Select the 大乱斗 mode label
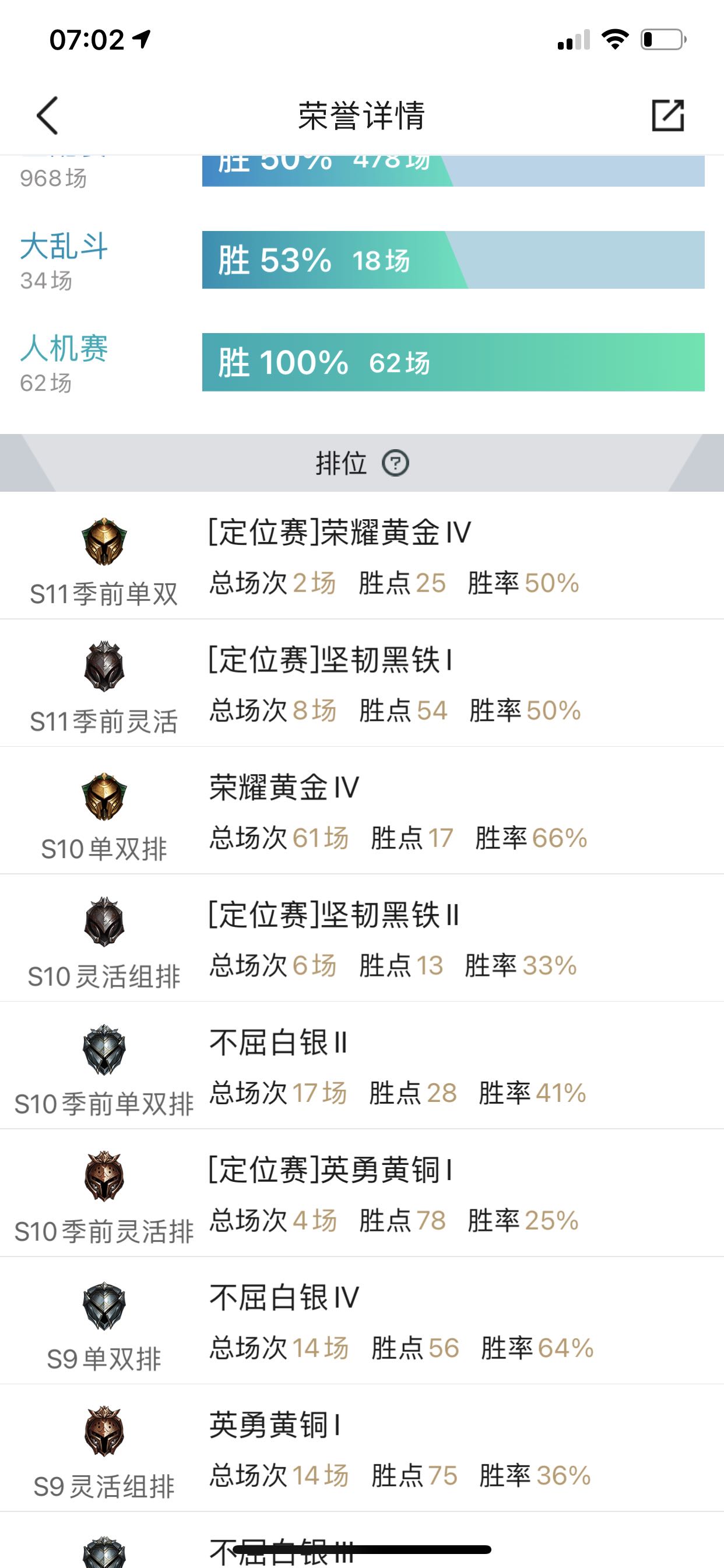Viewport: 724px width, 1568px height. [64, 247]
